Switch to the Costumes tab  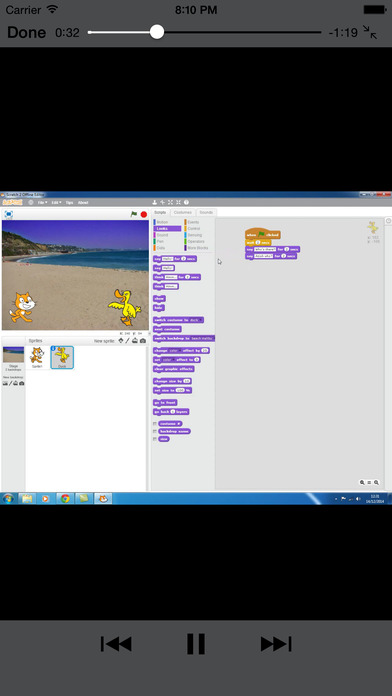click(182, 213)
